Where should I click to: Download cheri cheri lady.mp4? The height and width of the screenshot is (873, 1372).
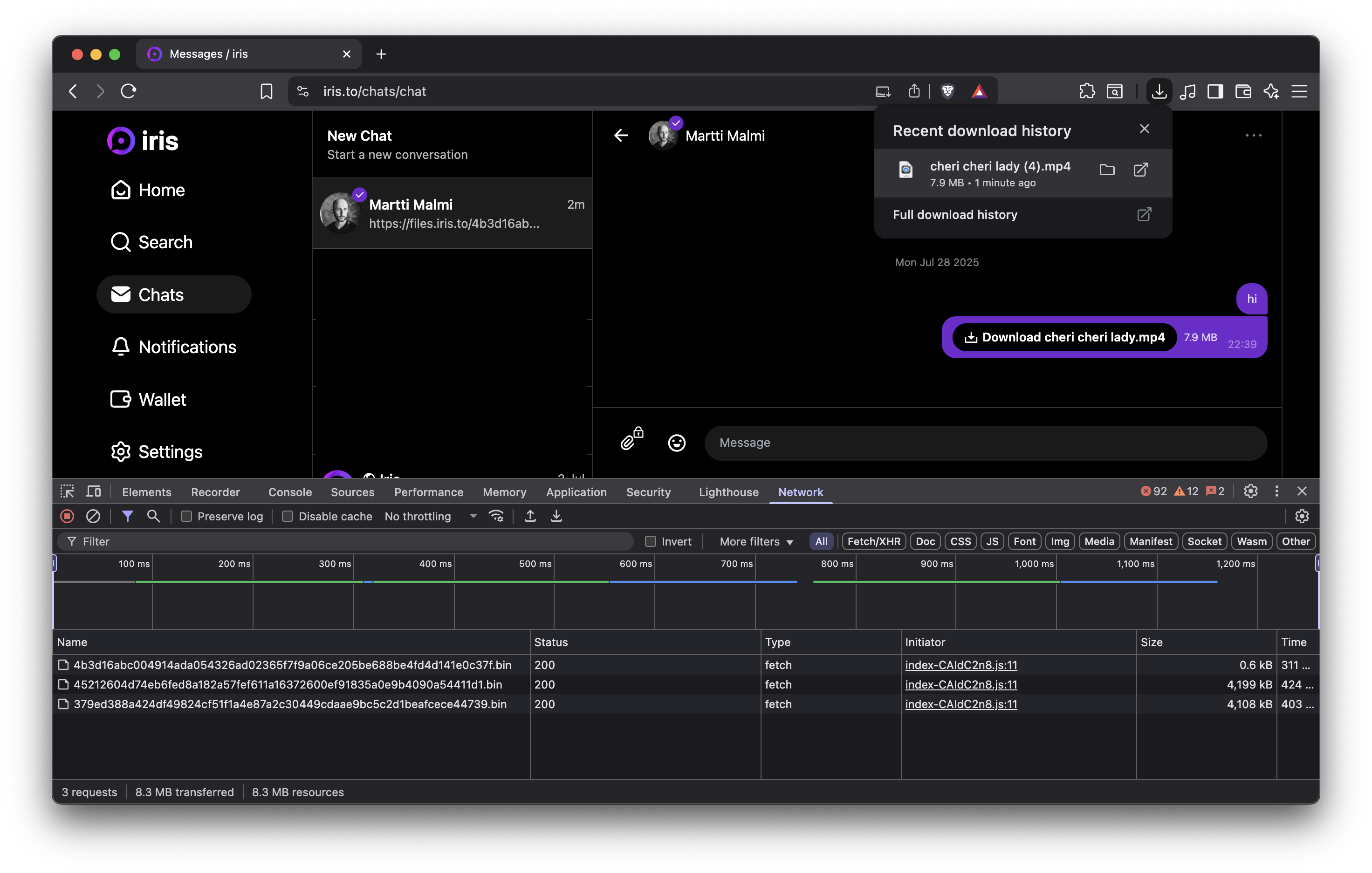pyautogui.click(x=1064, y=337)
